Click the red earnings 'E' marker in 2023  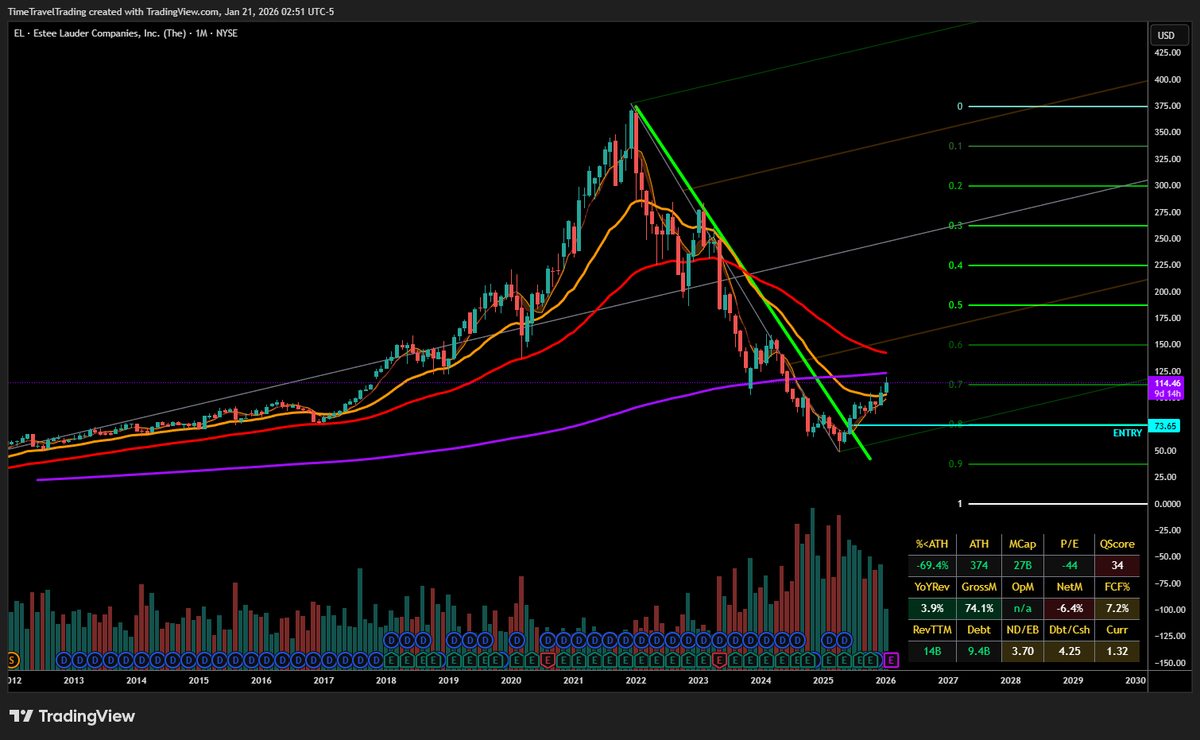tap(719, 660)
